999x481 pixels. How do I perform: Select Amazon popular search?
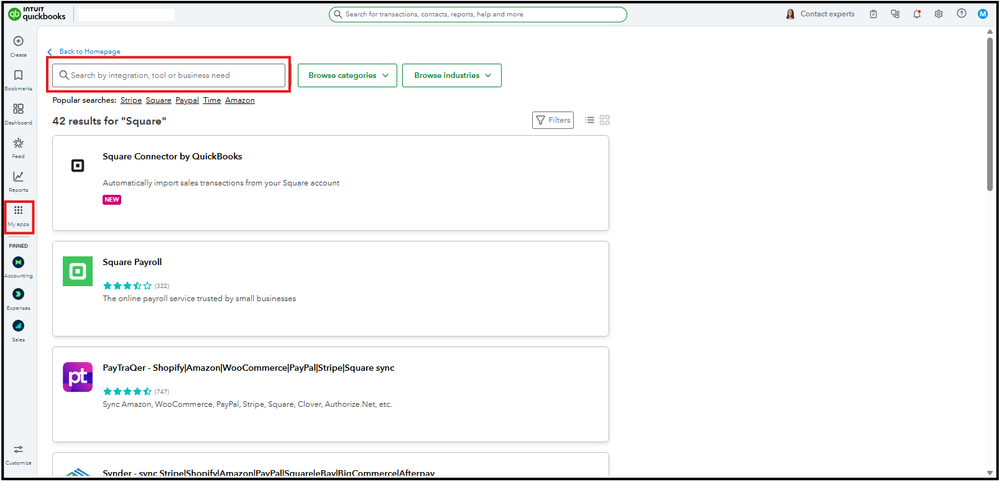pyautogui.click(x=240, y=100)
